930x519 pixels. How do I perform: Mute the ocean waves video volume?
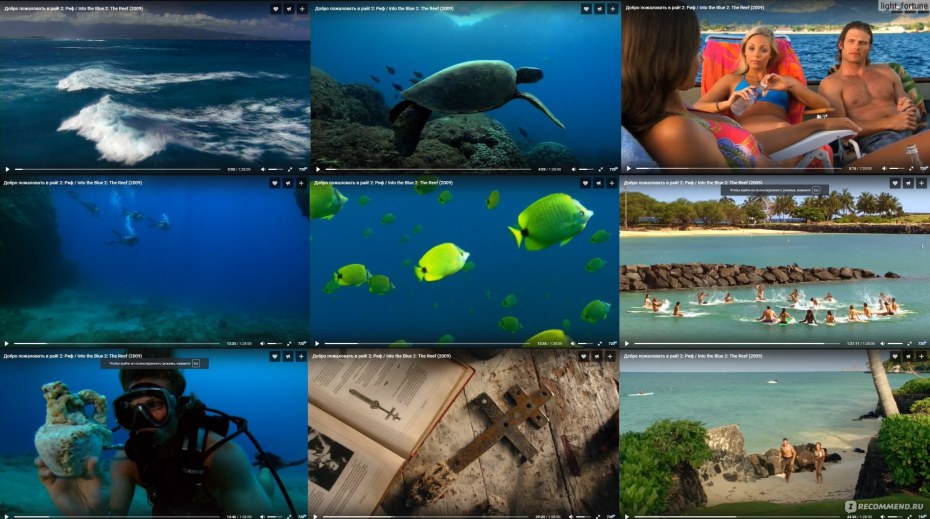(264, 170)
